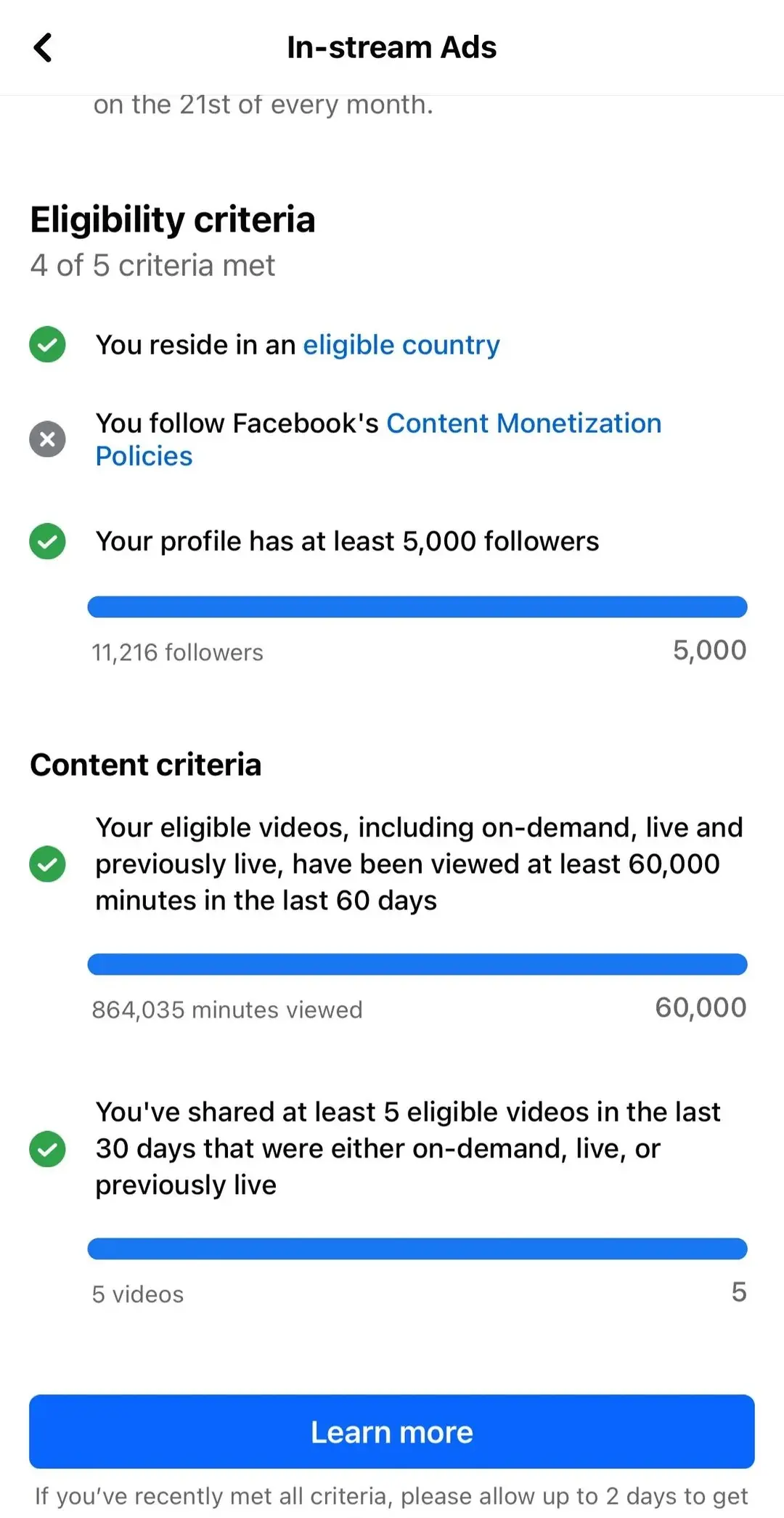Open the eligible country link

click(401, 344)
